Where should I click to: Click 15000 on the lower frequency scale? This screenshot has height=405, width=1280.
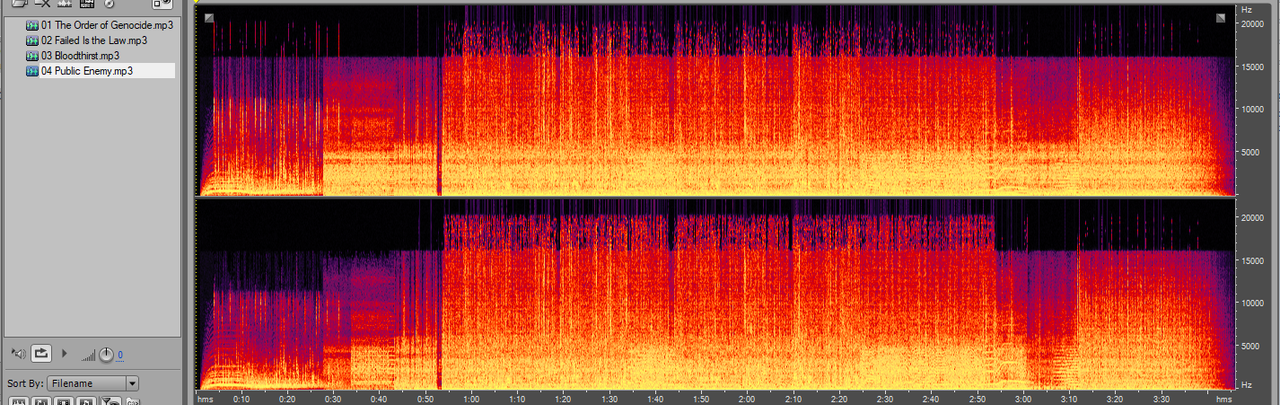pos(1254,260)
